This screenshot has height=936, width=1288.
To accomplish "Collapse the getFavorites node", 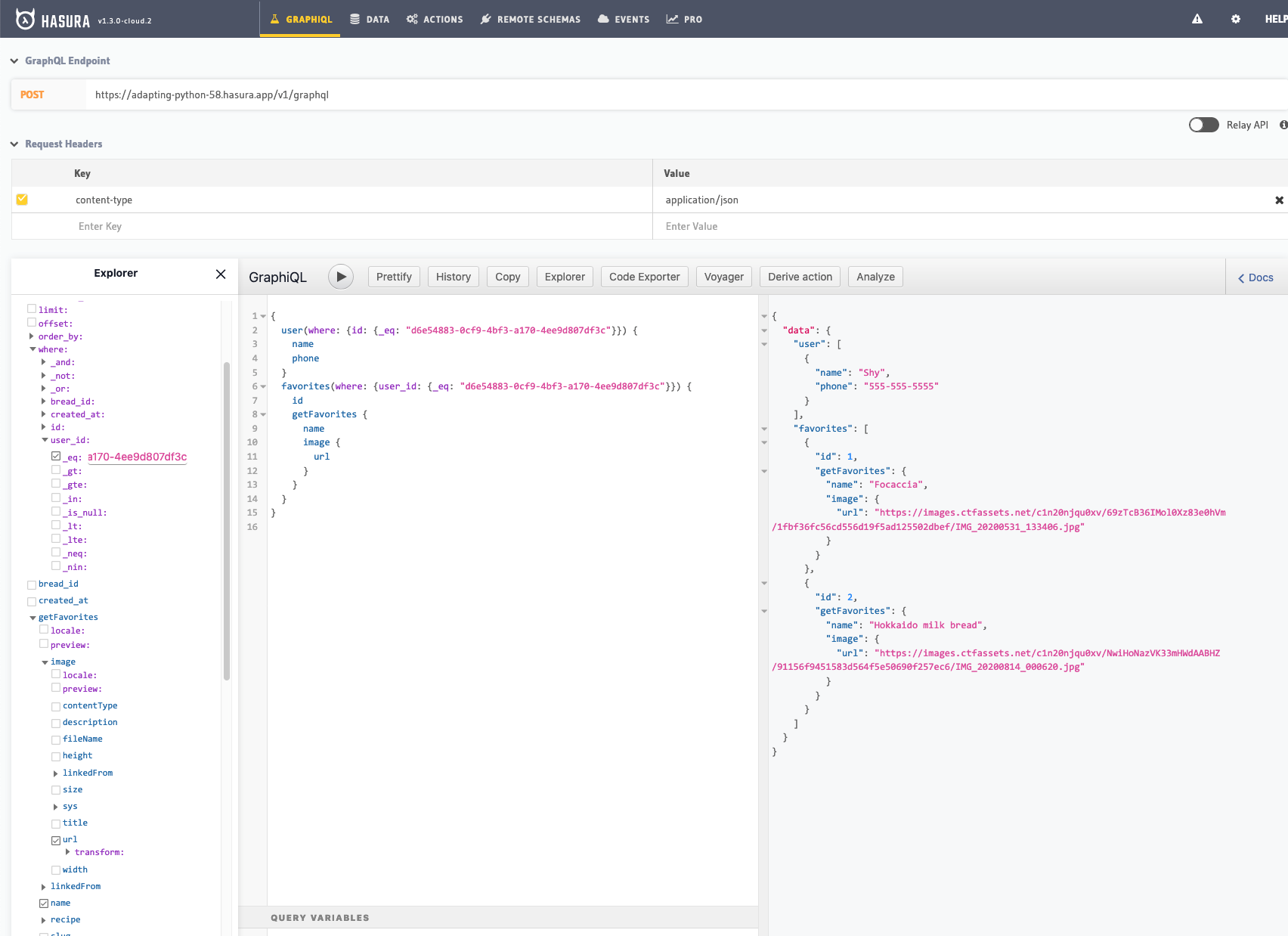I will click(x=33, y=618).
